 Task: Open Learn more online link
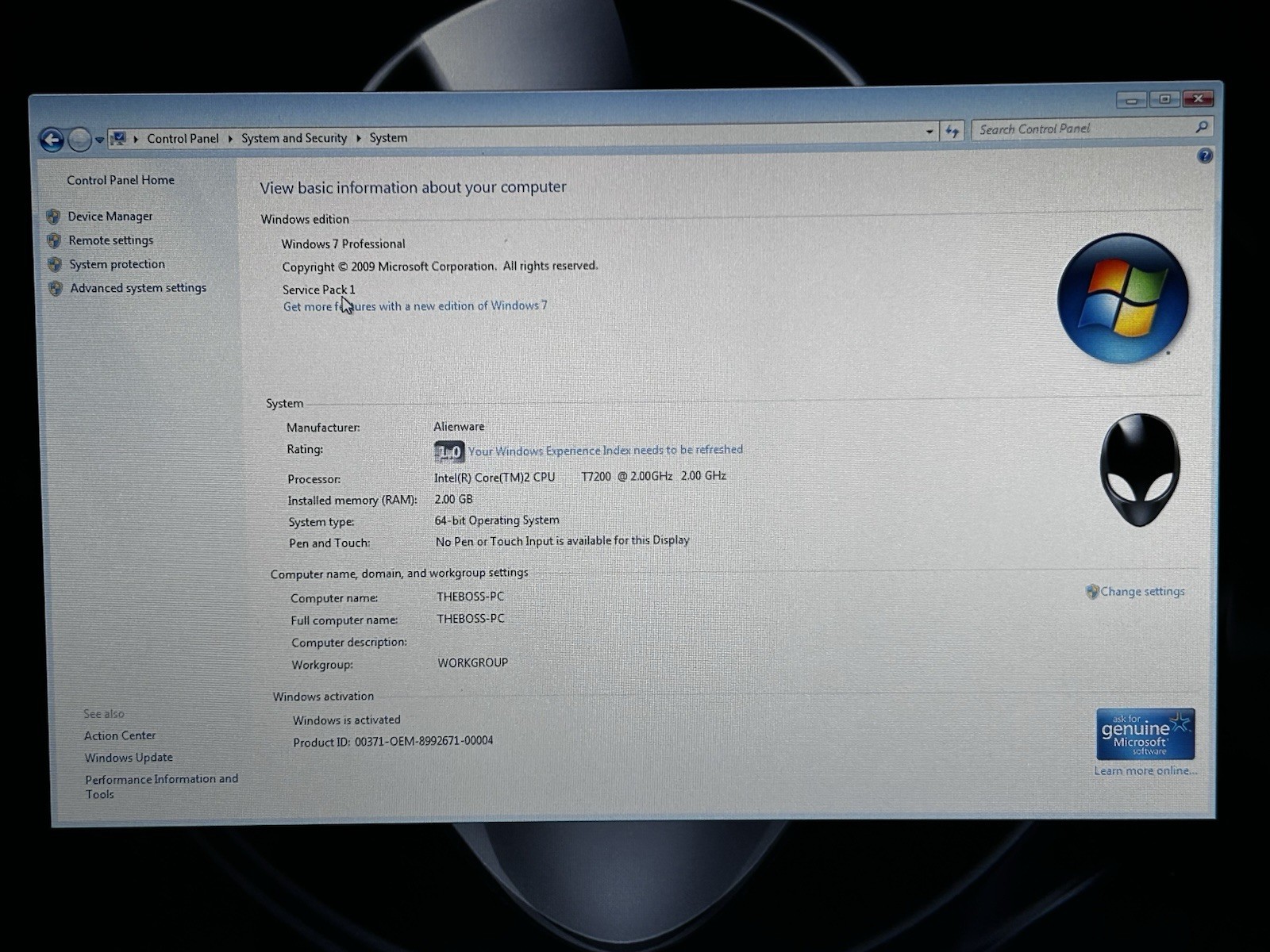tap(1145, 770)
